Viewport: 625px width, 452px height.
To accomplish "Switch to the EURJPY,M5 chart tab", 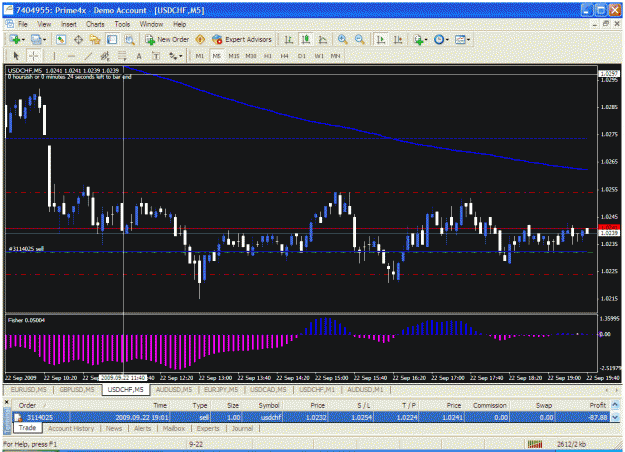I will pyautogui.click(x=221, y=389).
